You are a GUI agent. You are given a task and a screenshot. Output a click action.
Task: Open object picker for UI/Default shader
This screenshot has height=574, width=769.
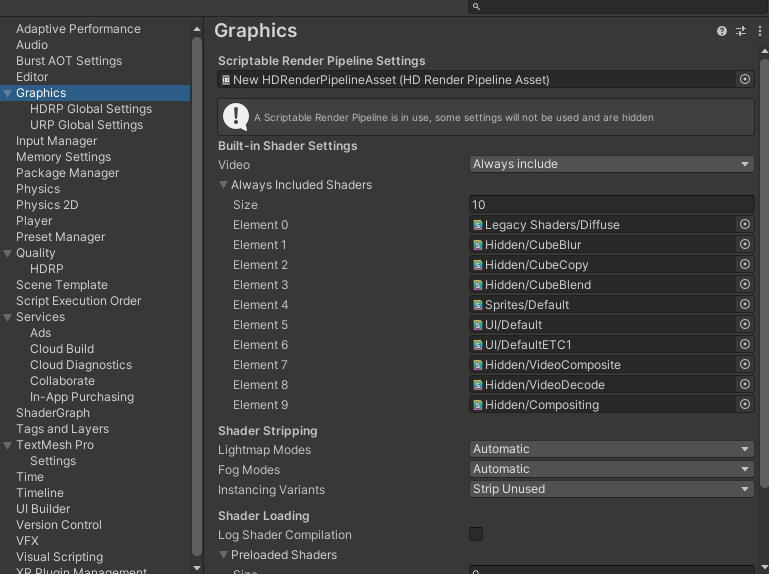(x=745, y=325)
